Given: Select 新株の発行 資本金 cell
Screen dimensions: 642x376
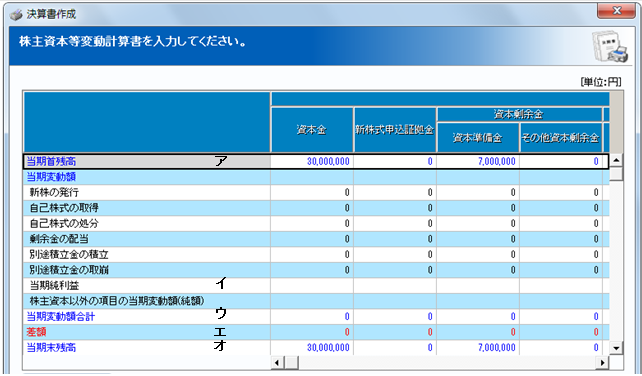Looking at the screenshot, I should point(312,193).
